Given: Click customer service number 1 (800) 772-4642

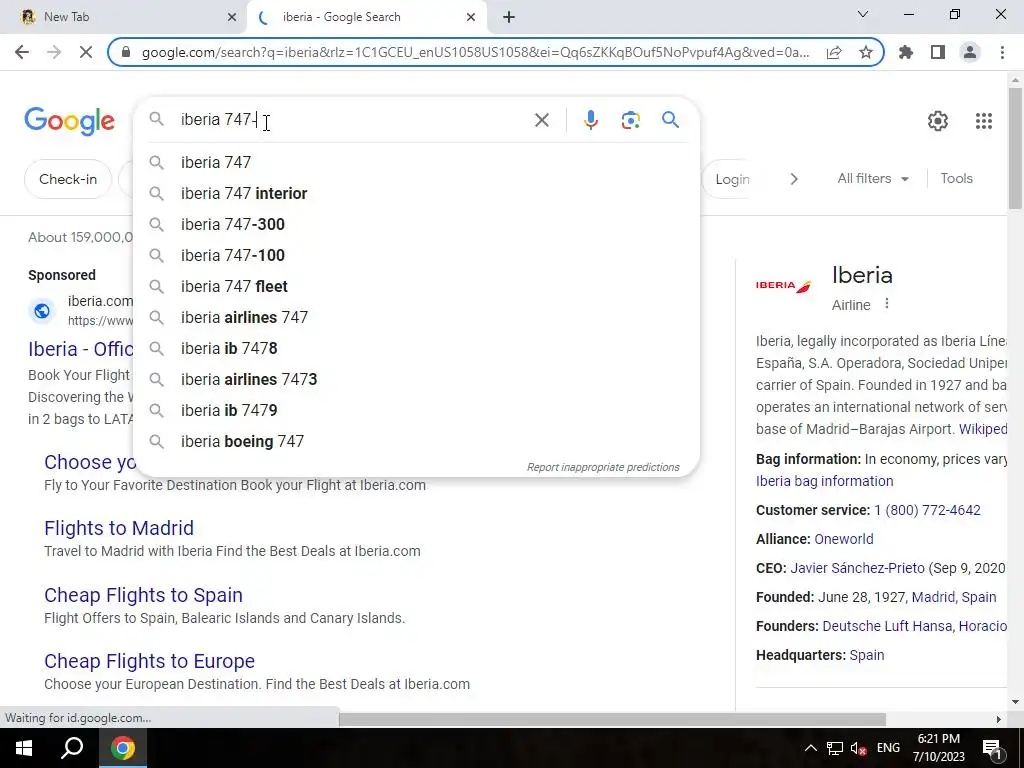Looking at the screenshot, I should [927, 510].
